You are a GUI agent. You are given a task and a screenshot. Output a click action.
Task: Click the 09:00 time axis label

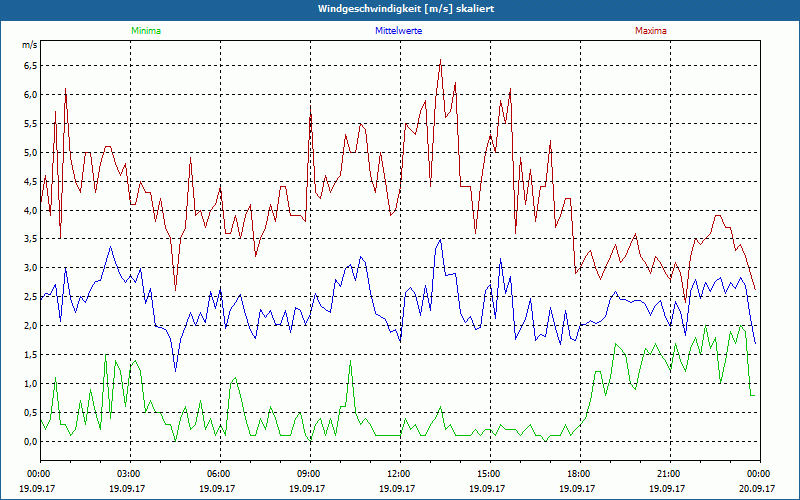click(310, 474)
